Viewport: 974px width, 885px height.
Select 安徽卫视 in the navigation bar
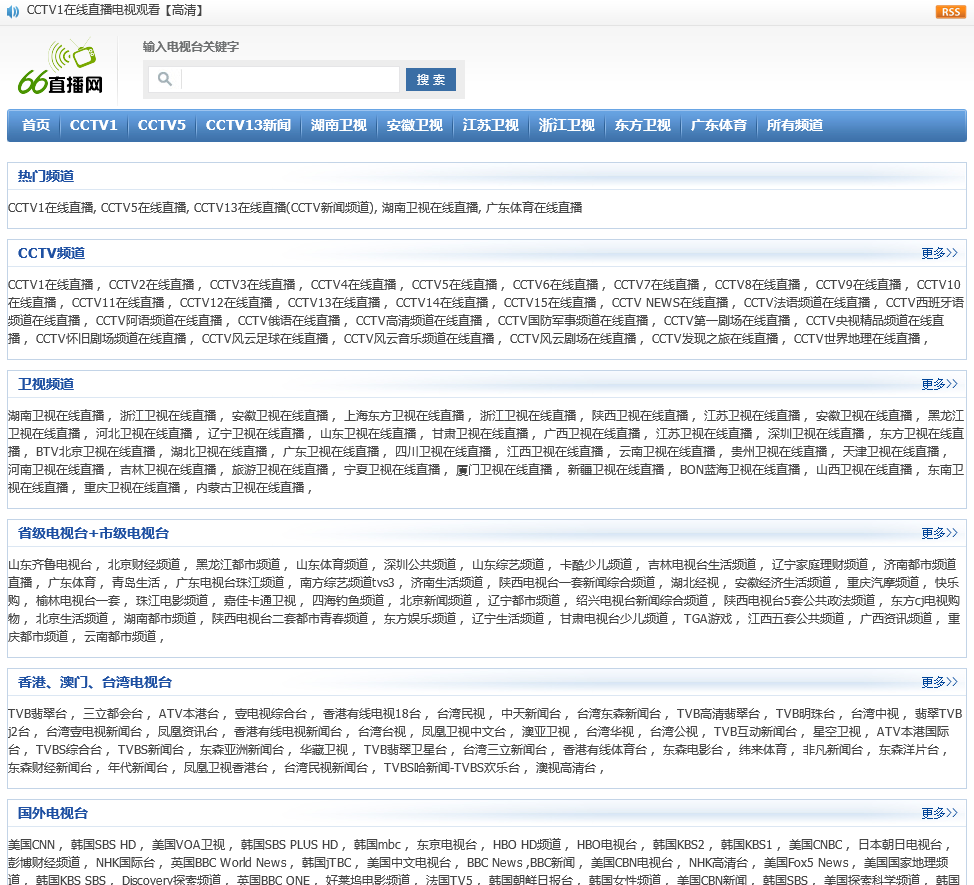(x=414, y=125)
